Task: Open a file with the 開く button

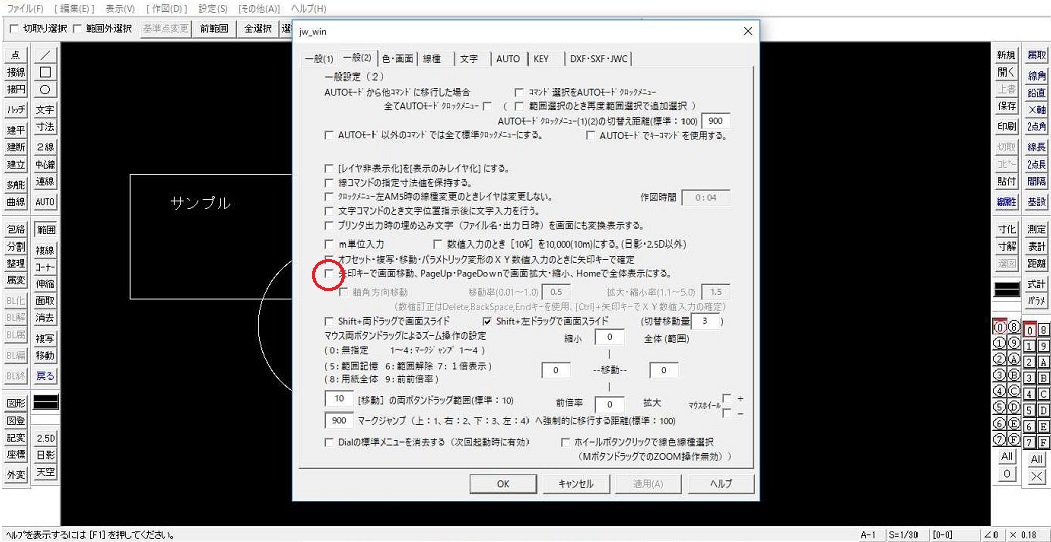Action: [x=1006, y=72]
